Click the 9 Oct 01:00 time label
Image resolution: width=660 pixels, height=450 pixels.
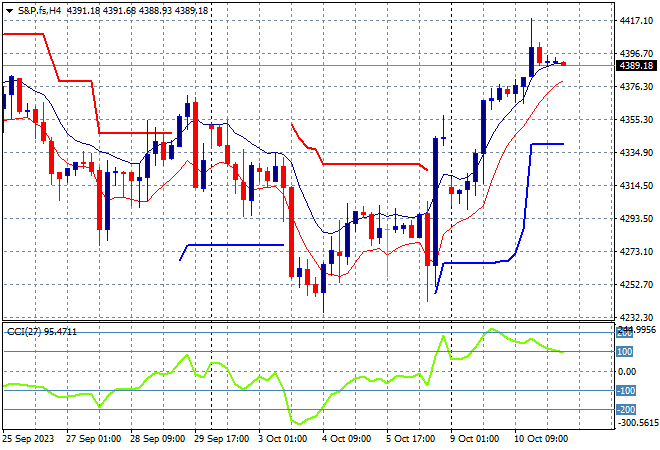pyautogui.click(x=474, y=439)
